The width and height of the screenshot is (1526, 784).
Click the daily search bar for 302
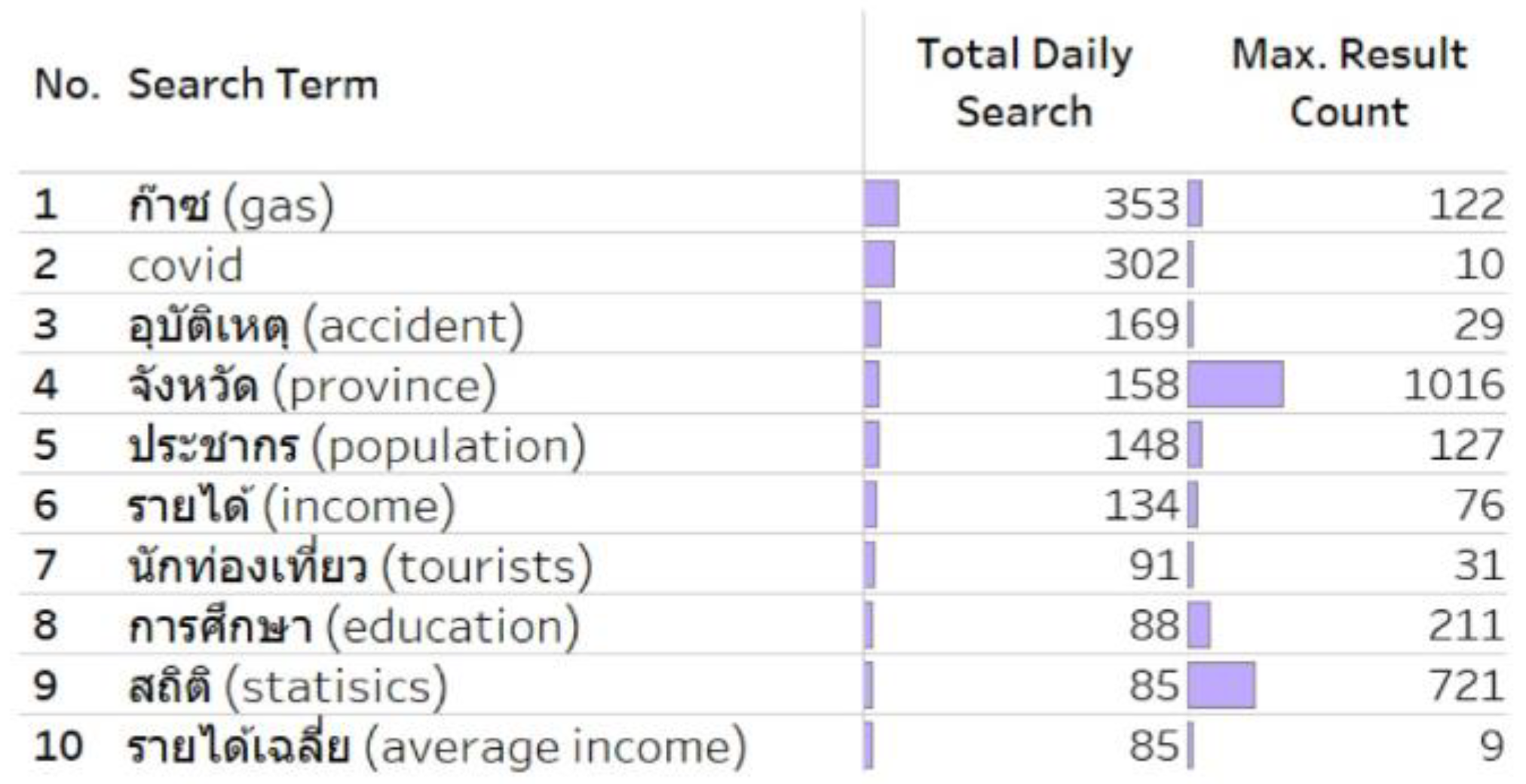pyautogui.click(x=879, y=265)
